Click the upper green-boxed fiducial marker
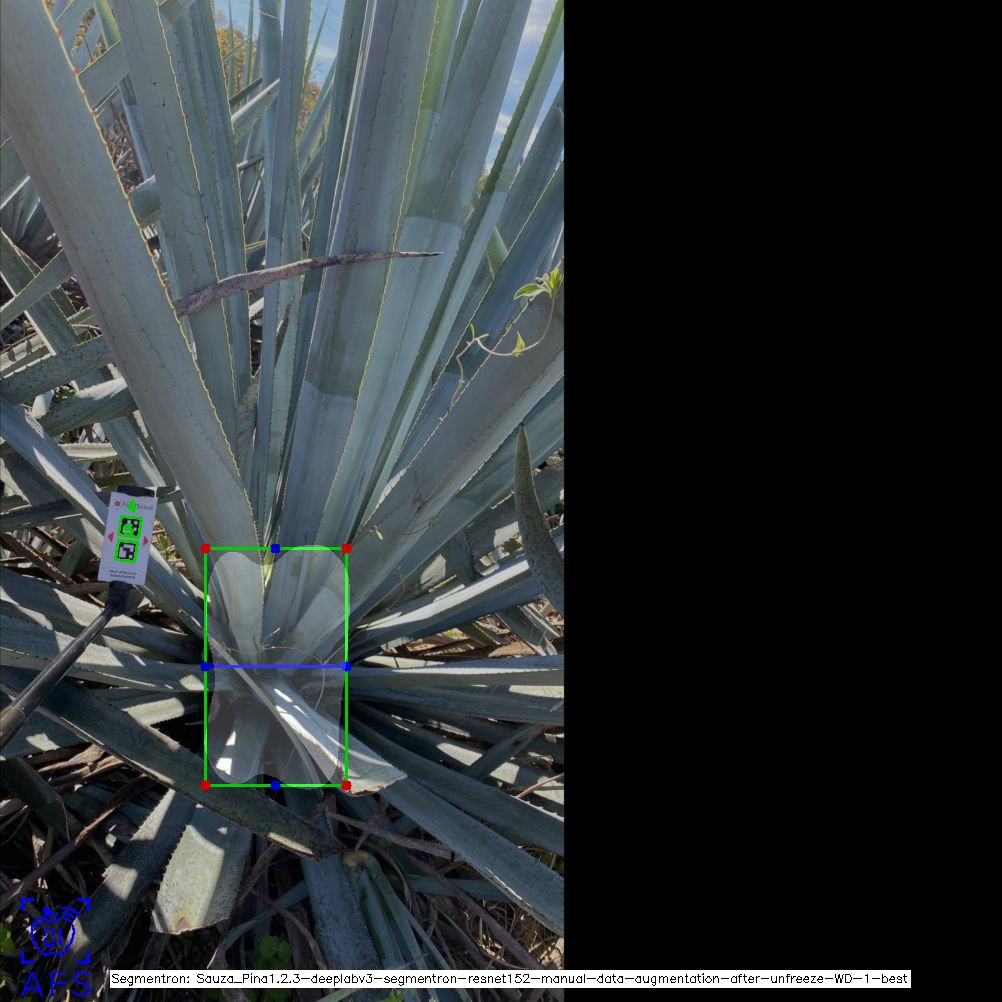The height and width of the screenshot is (1002, 1002). pos(131,527)
